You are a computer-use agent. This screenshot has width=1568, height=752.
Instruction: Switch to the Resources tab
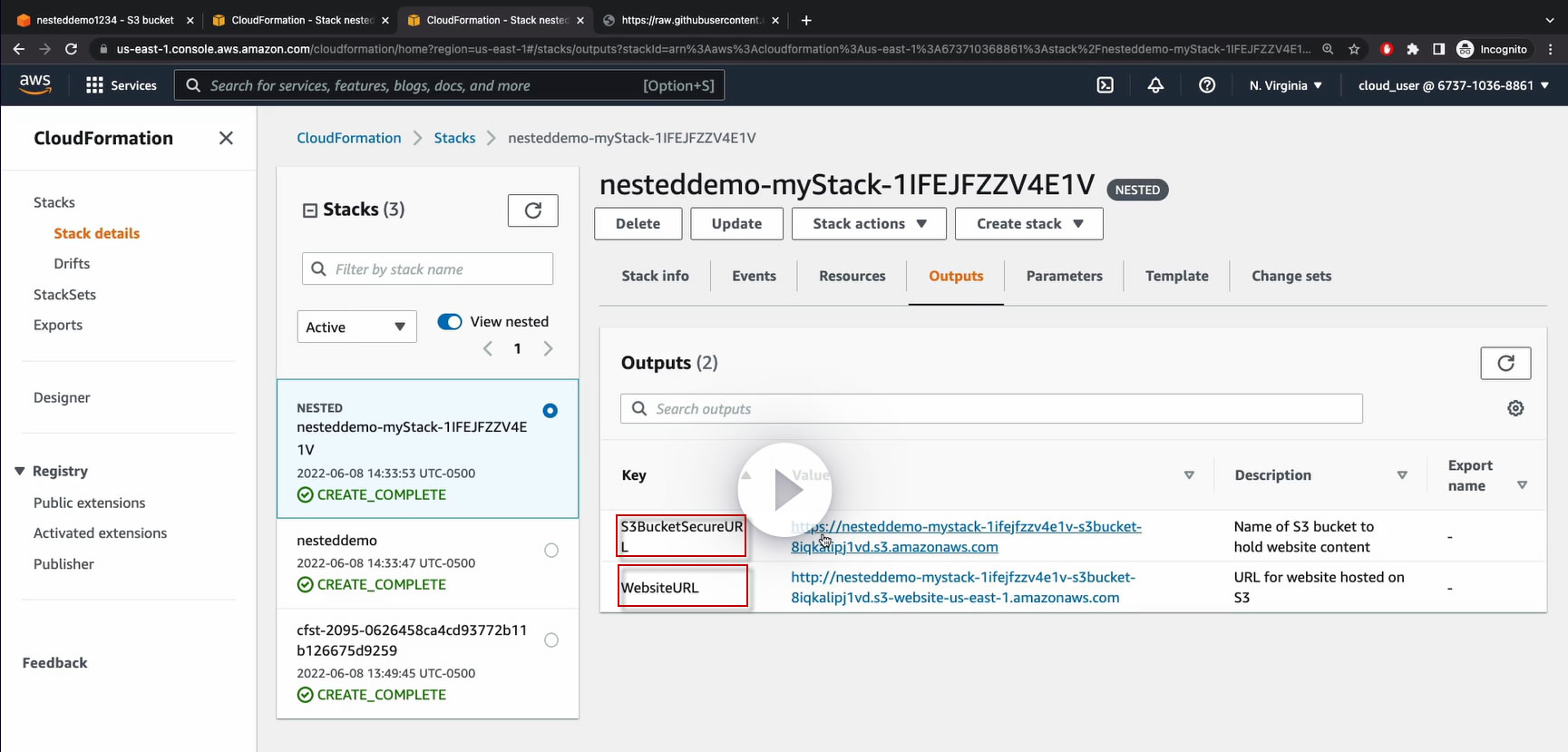(852, 276)
